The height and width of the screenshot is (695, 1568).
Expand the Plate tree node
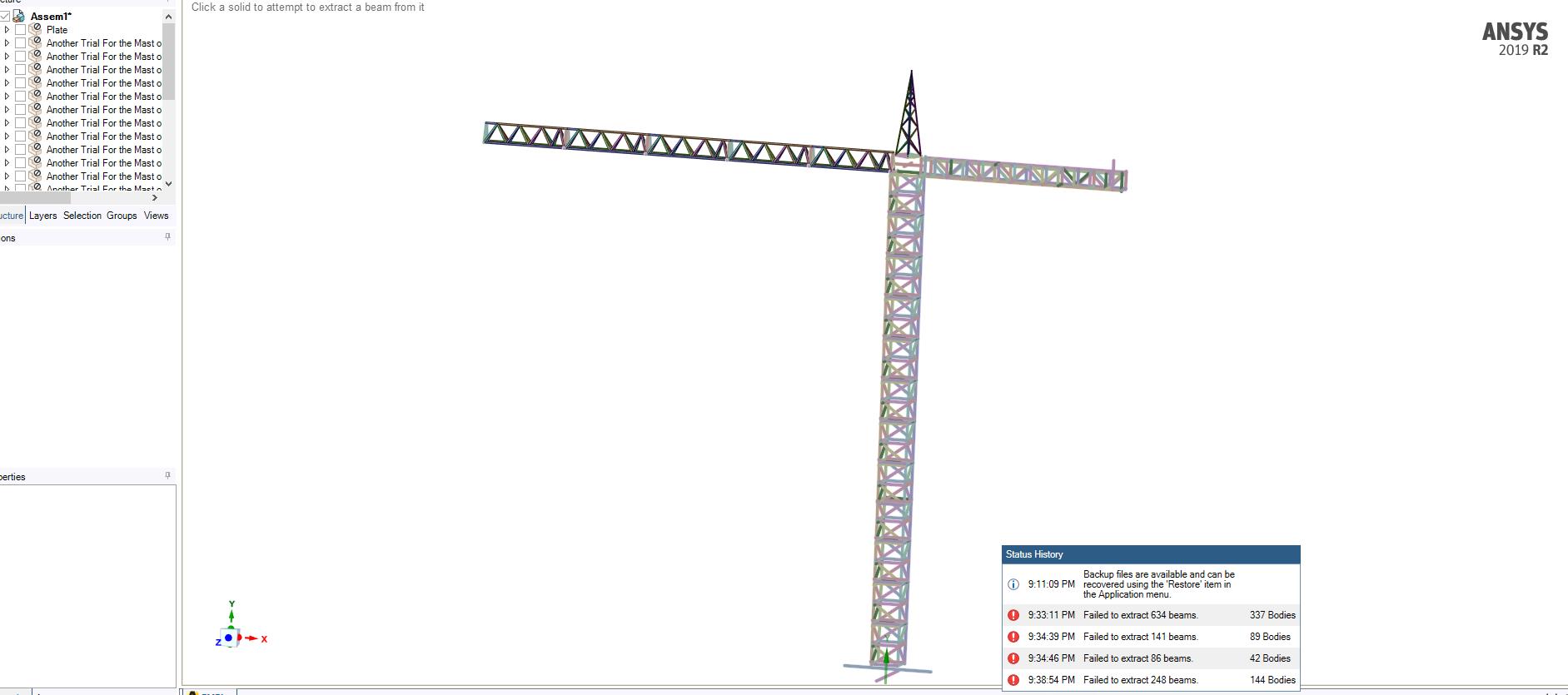coord(7,29)
